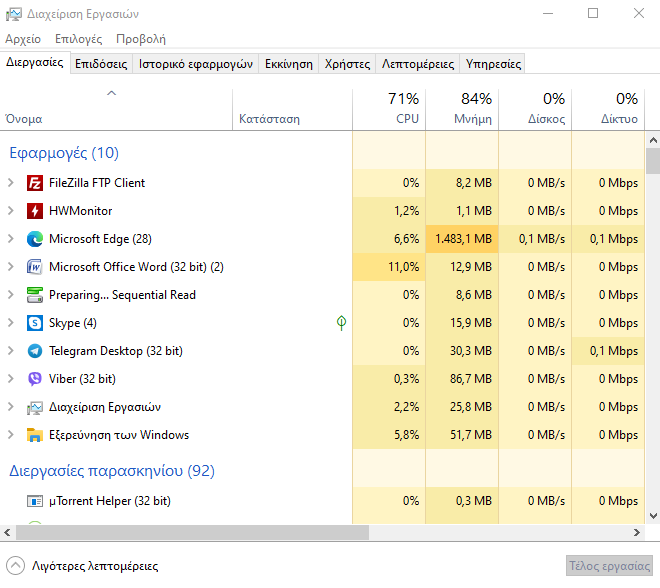The image size is (660, 588).
Task: Click the horizontal scrollbar thumb
Action: [x=192, y=532]
